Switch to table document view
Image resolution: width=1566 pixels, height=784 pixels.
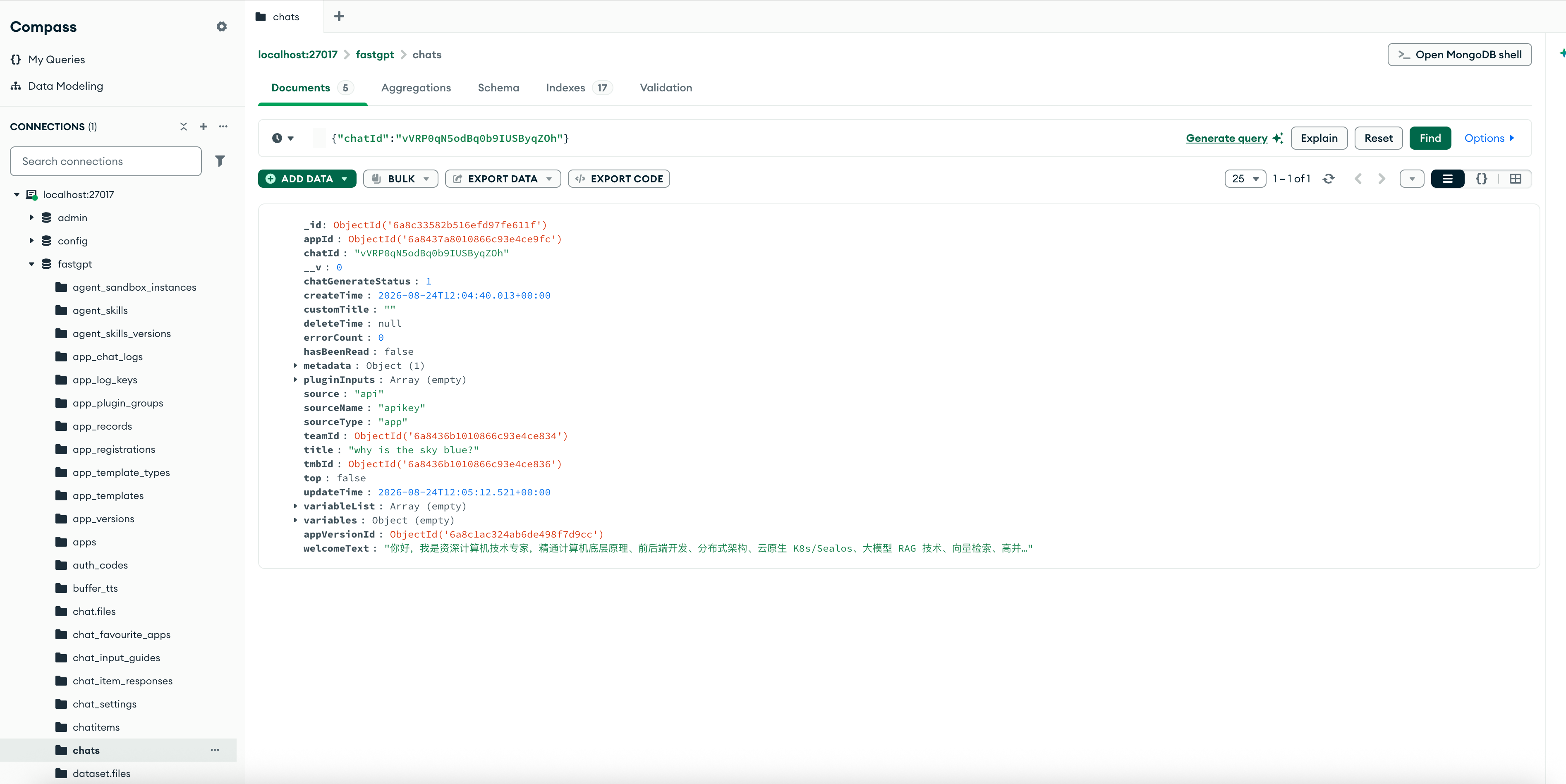[1515, 179]
